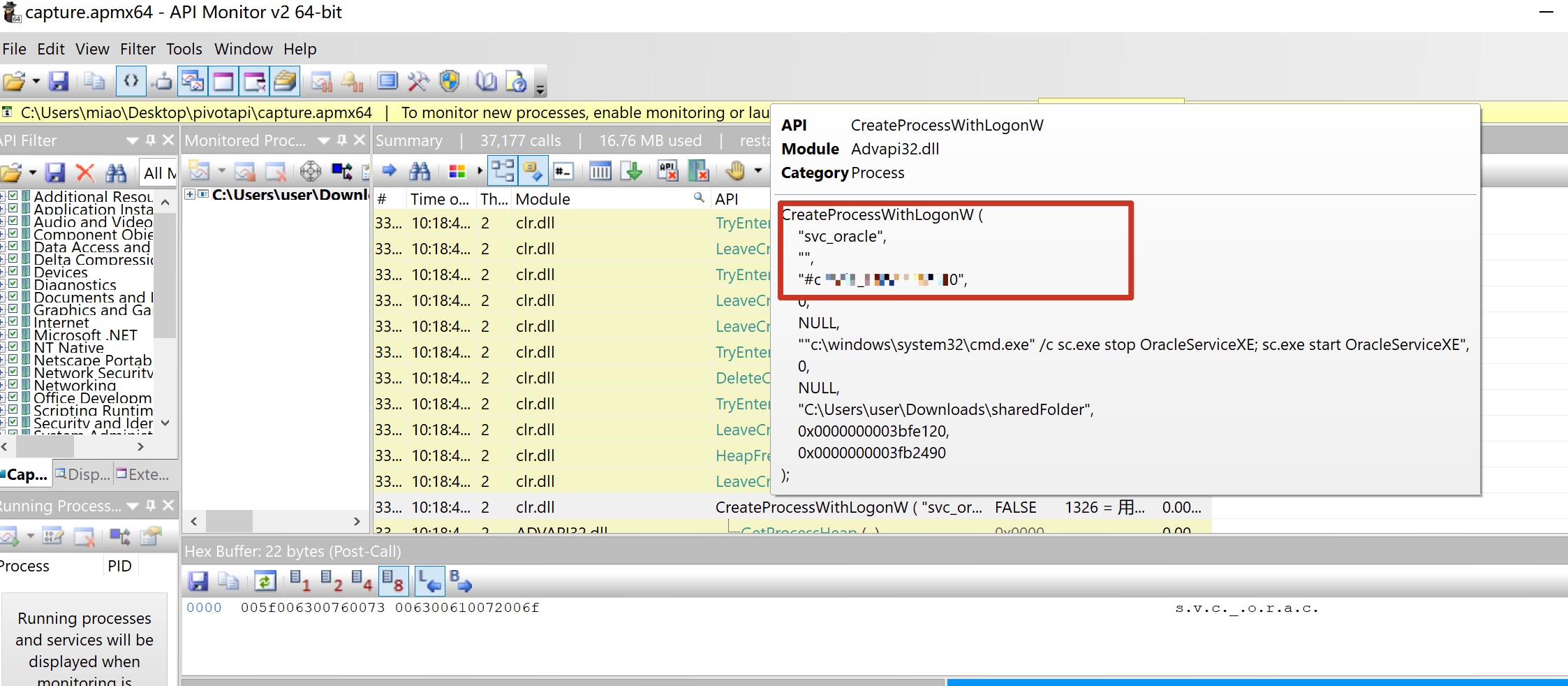This screenshot has width=1568, height=686.
Task: Open the Tools menu
Action: click(184, 49)
